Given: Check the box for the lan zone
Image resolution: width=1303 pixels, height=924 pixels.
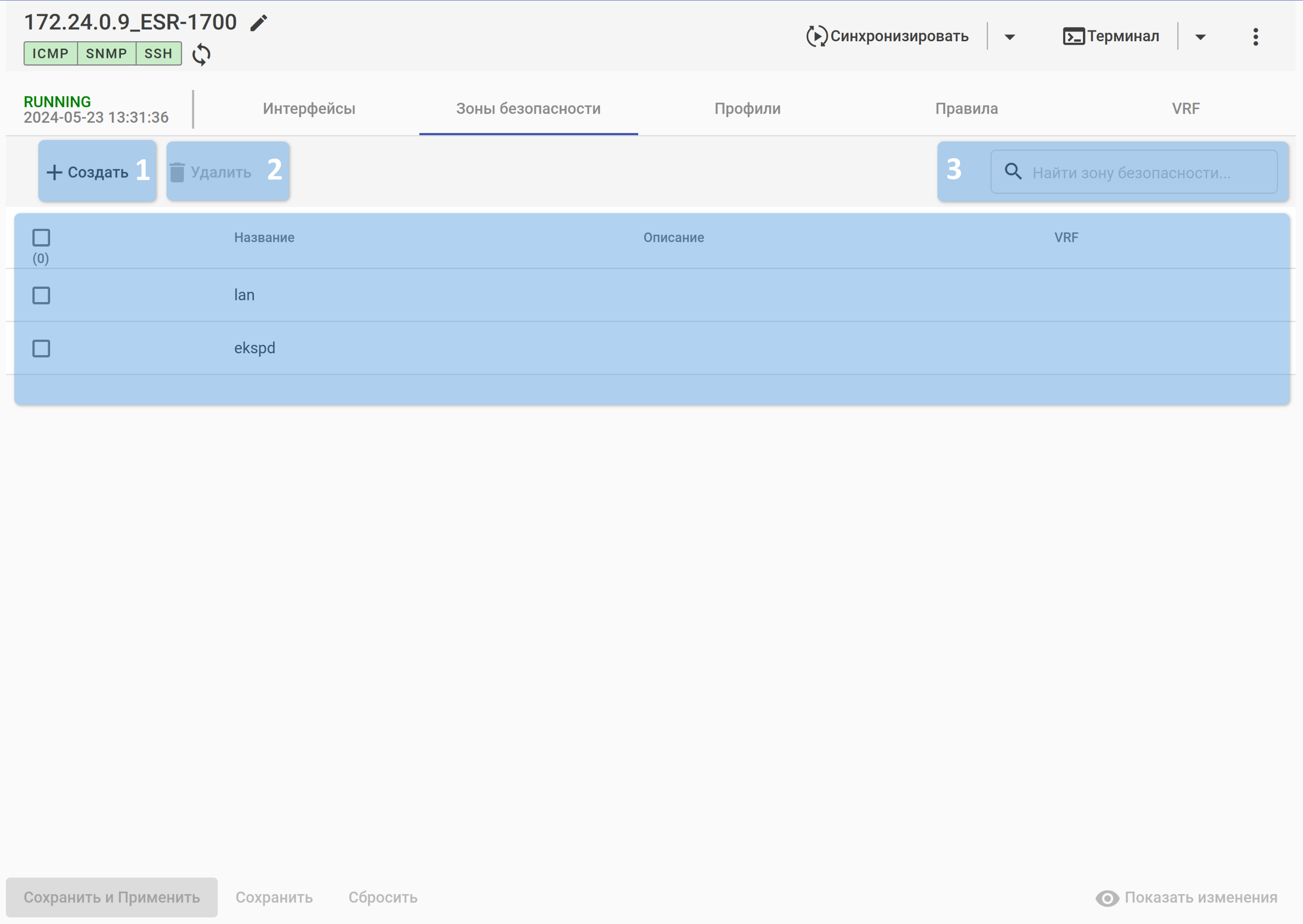Looking at the screenshot, I should [41, 295].
